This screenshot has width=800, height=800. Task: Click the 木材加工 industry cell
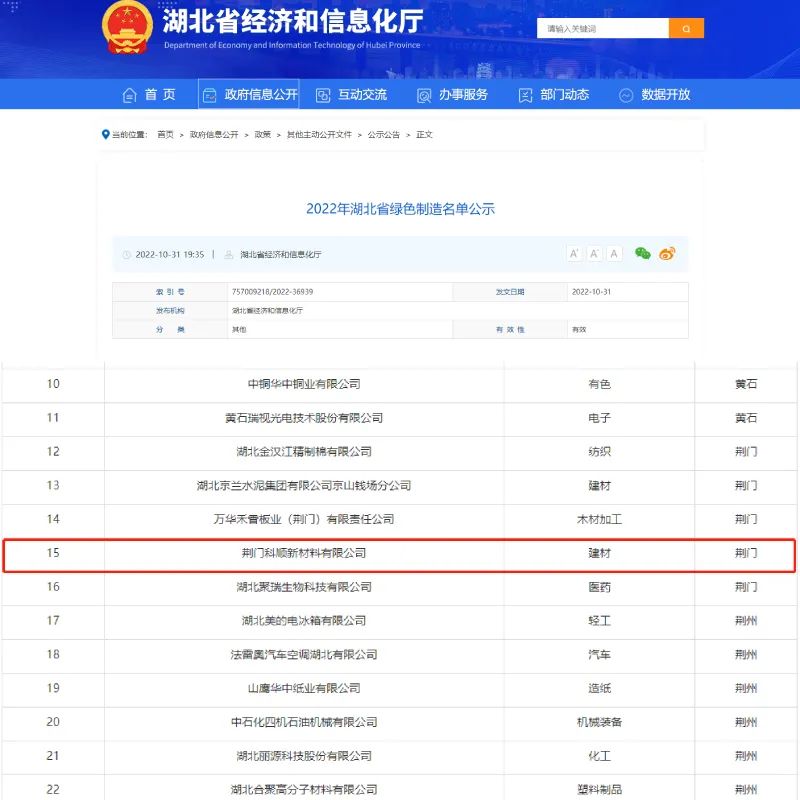point(599,519)
